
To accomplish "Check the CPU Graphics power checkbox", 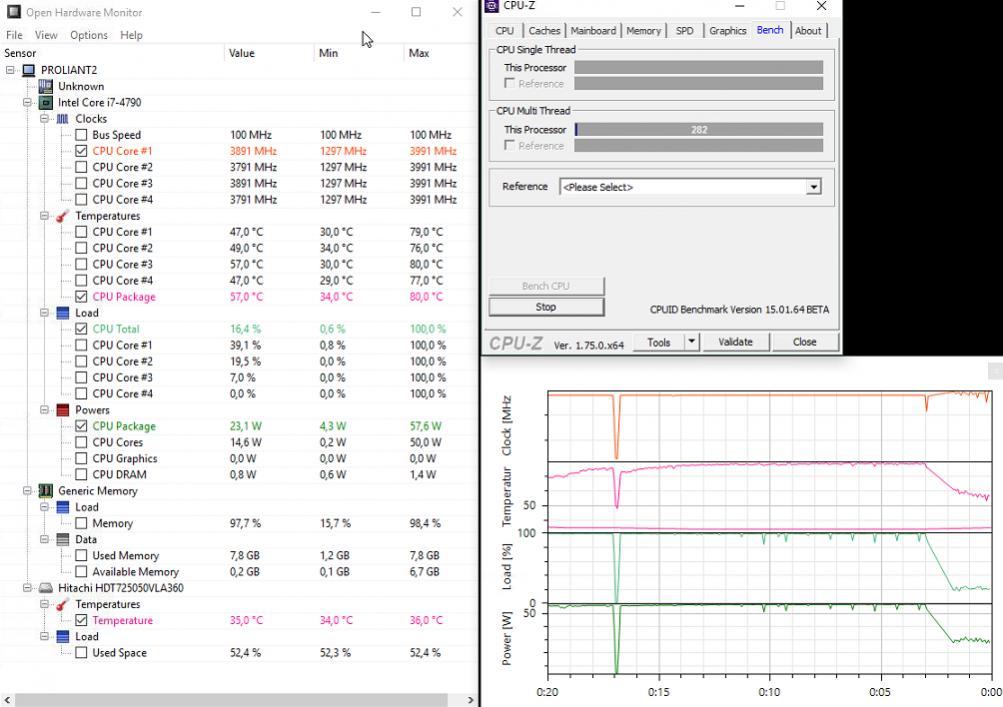I will tap(81, 459).
